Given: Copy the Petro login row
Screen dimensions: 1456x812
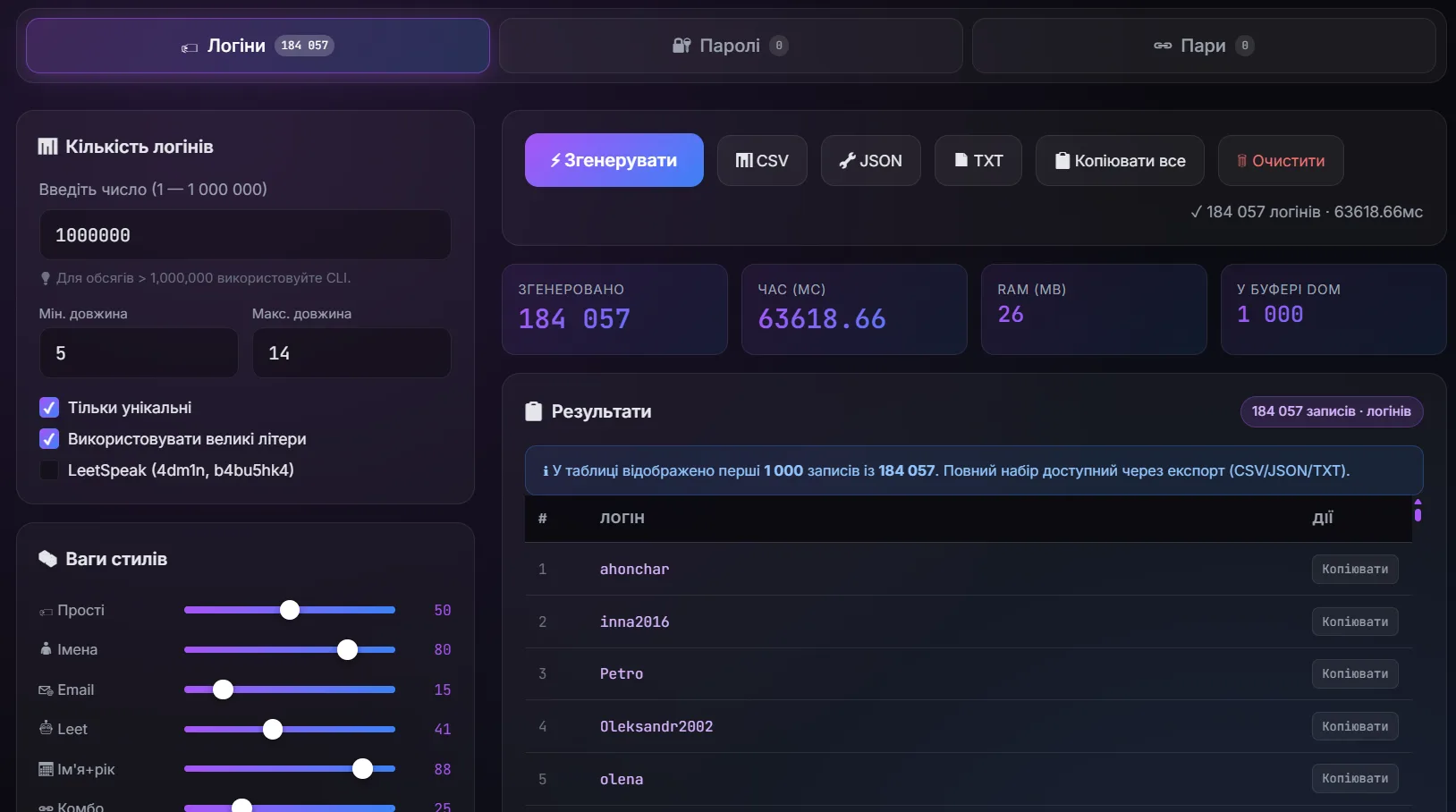Looking at the screenshot, I should point(1355,673).
